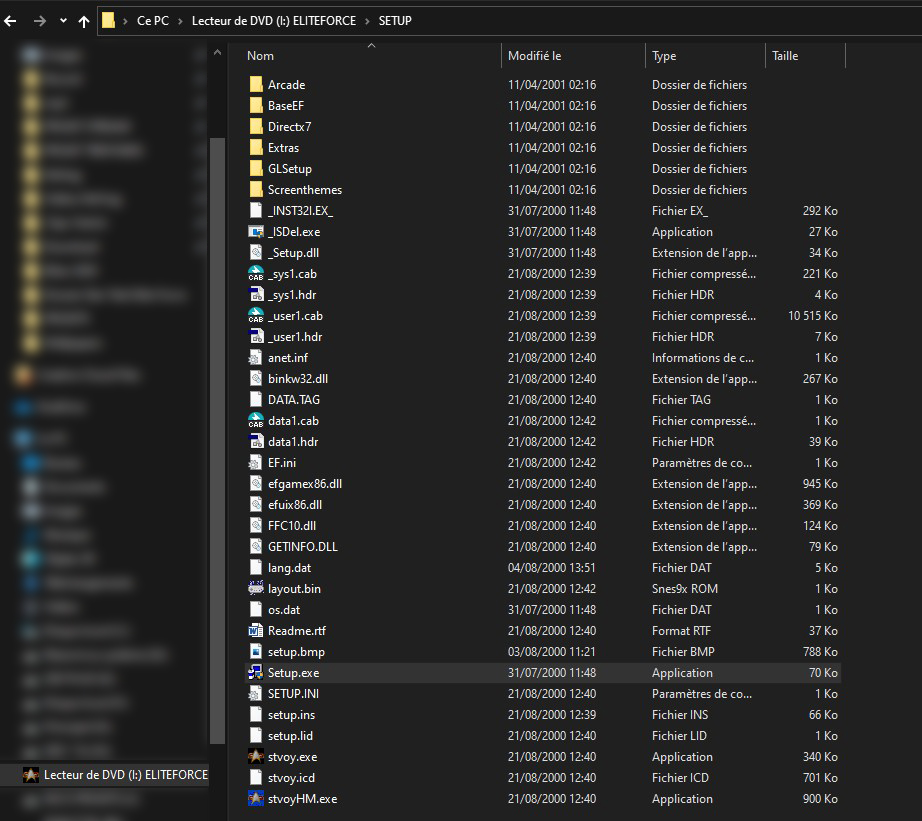The height and width of the screenshot is (821, 922).
Task: Click the data1.cab compressed file icon
Action: (x=256, y=421)
